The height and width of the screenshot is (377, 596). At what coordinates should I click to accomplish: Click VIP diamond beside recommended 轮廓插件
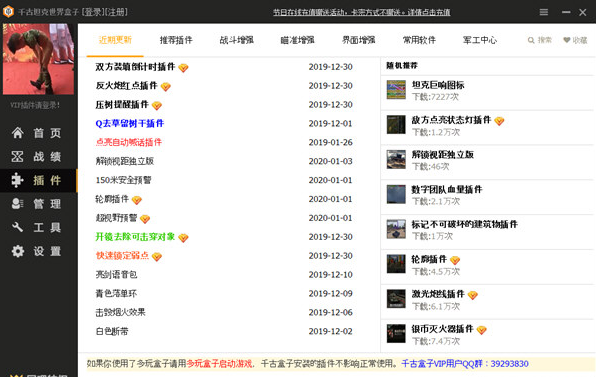455,260
